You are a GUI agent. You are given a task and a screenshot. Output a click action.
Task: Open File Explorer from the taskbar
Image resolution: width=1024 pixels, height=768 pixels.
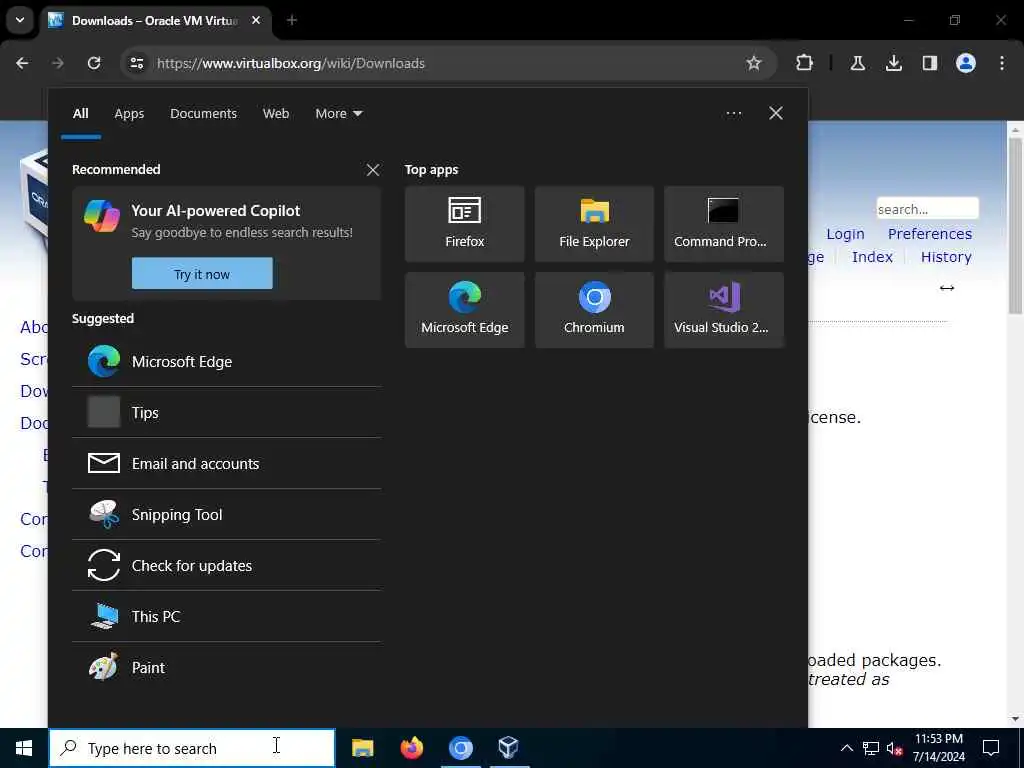click(x=362, y=748)
